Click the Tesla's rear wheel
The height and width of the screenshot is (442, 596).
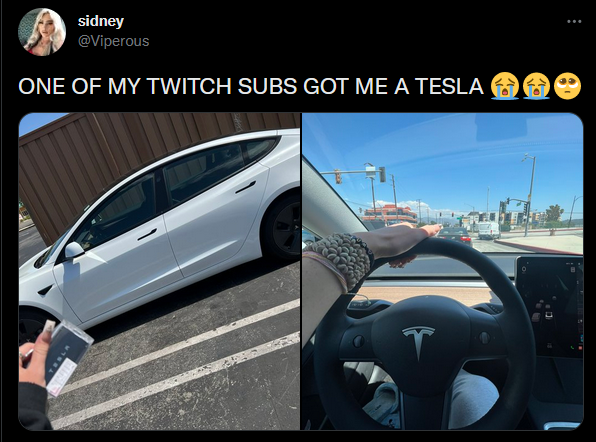tap(283, 228)
